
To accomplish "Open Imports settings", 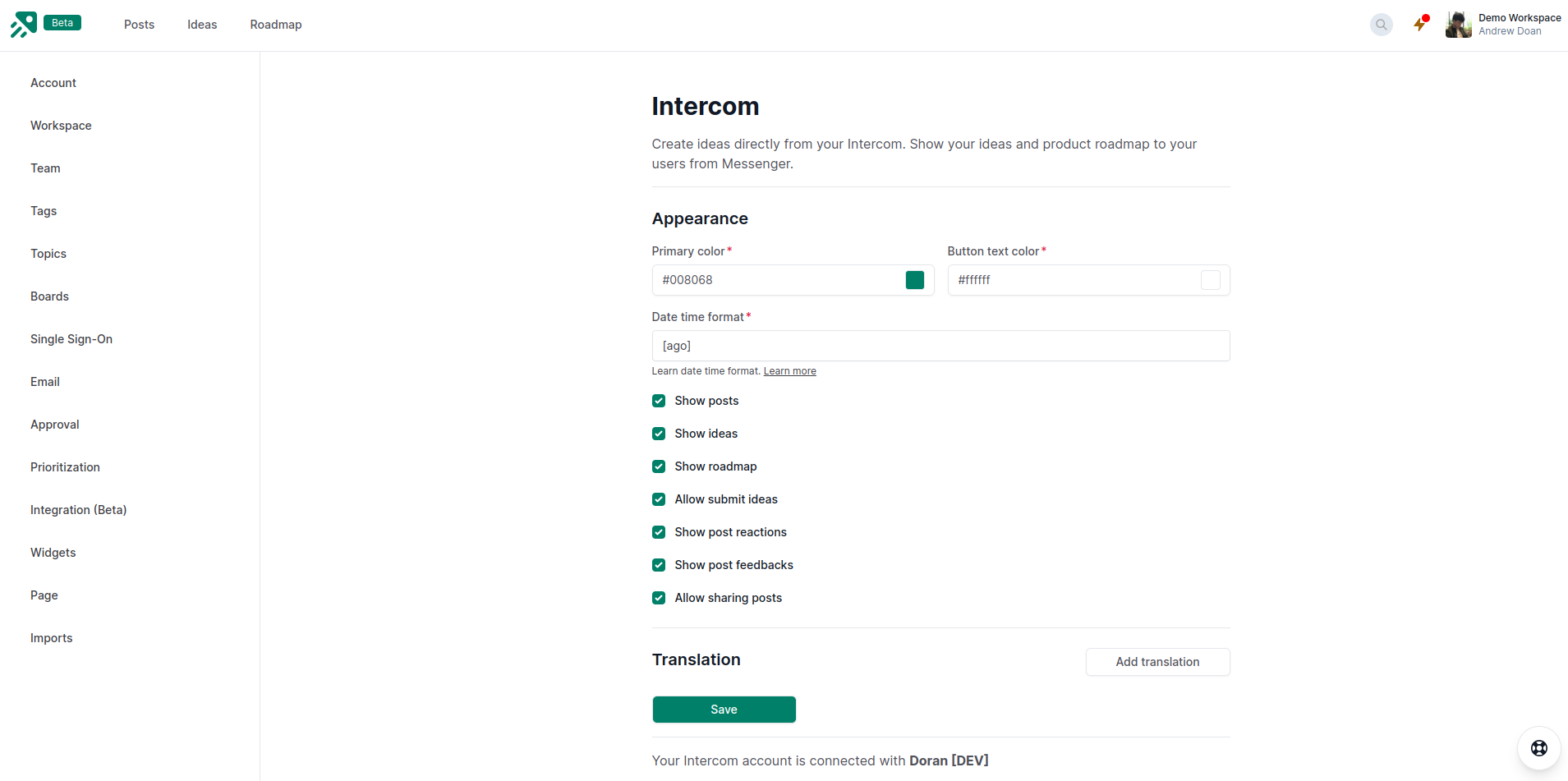I will tap(52, 638).
